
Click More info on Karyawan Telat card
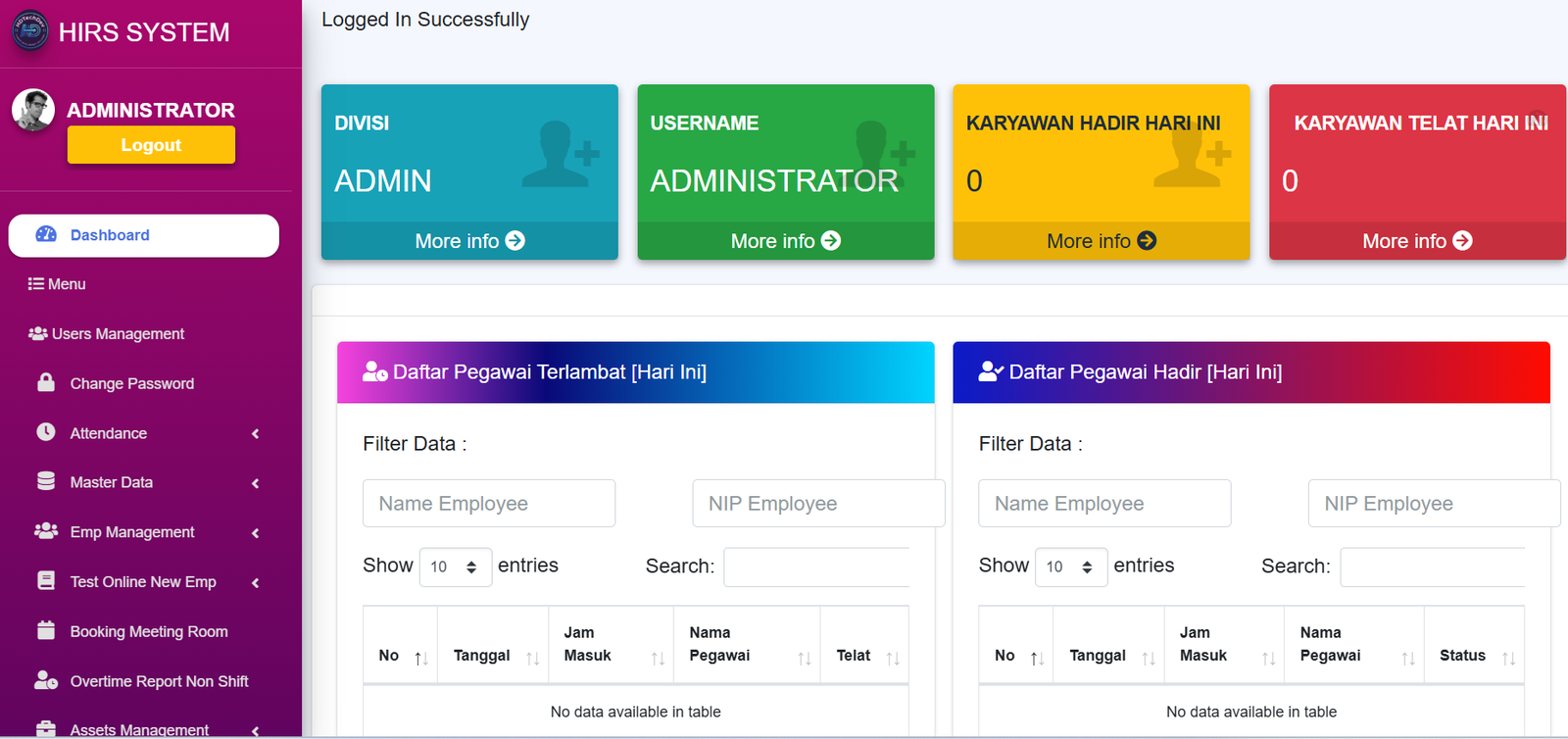tap(1417, 241)
